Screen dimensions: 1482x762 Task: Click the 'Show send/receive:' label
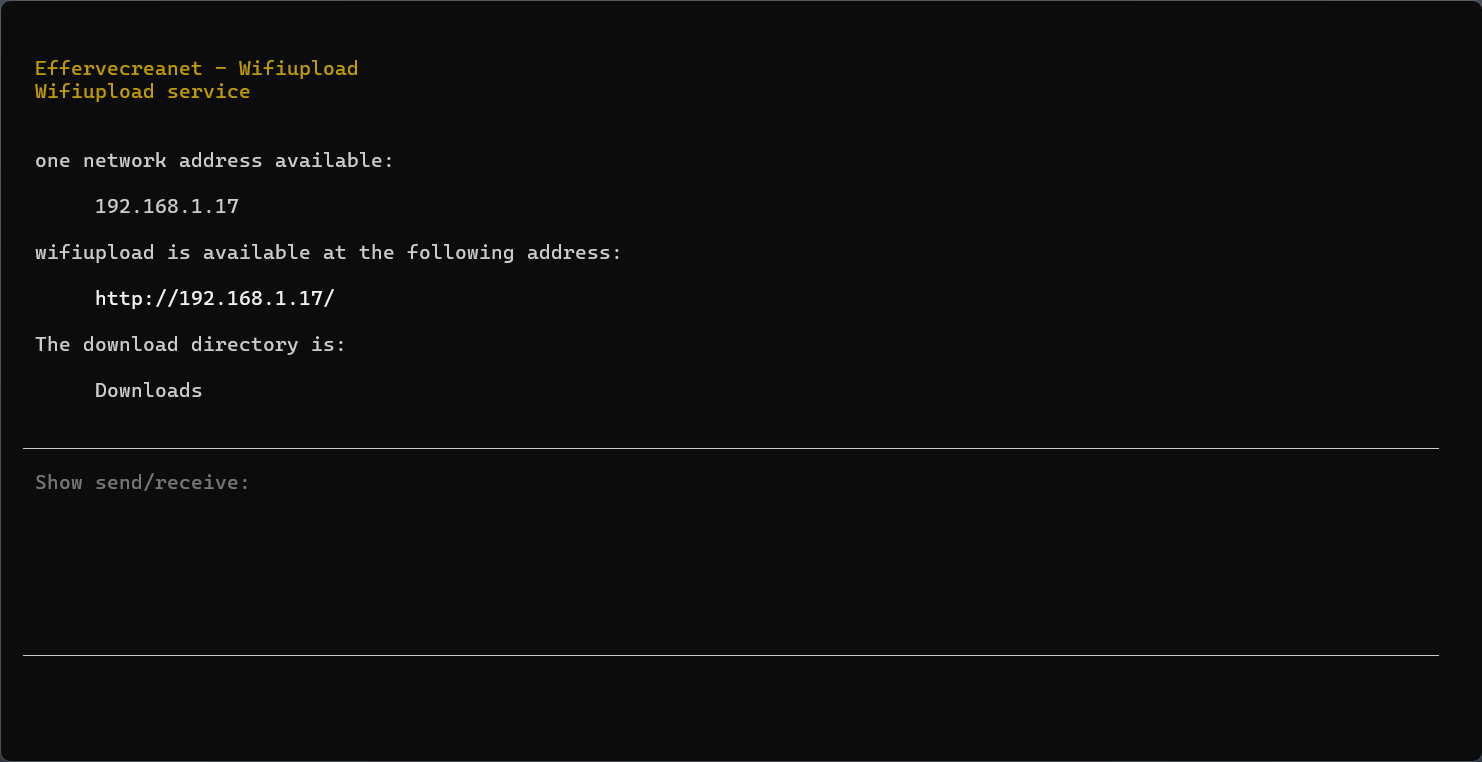[x=142, y=482]
